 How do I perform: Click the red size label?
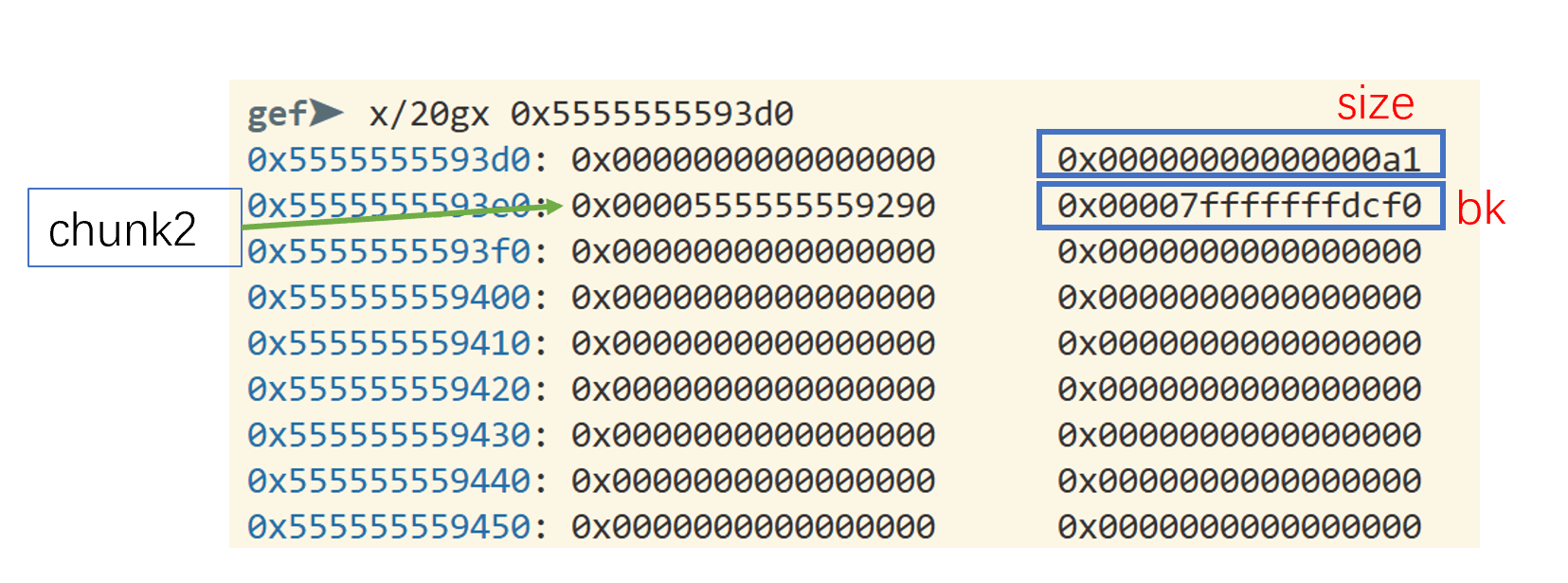1375,103
